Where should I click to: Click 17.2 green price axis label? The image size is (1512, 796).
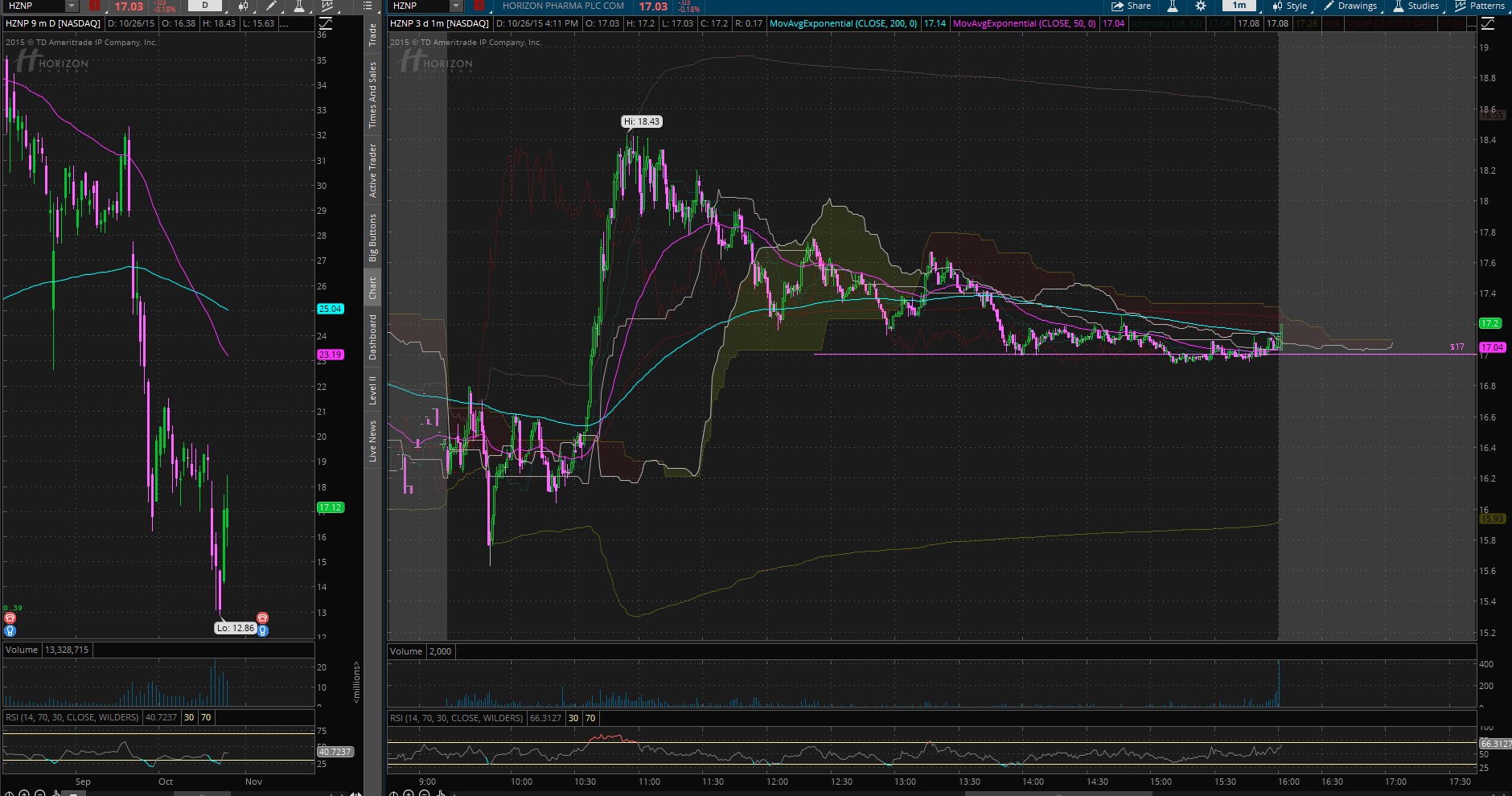pos(1489,323)
